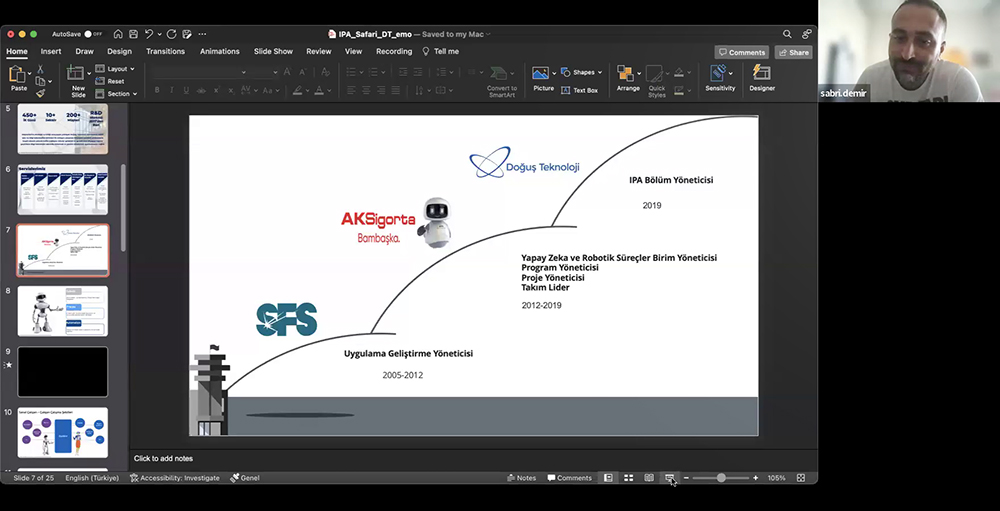Toggle the AutoSave switch

93,34
